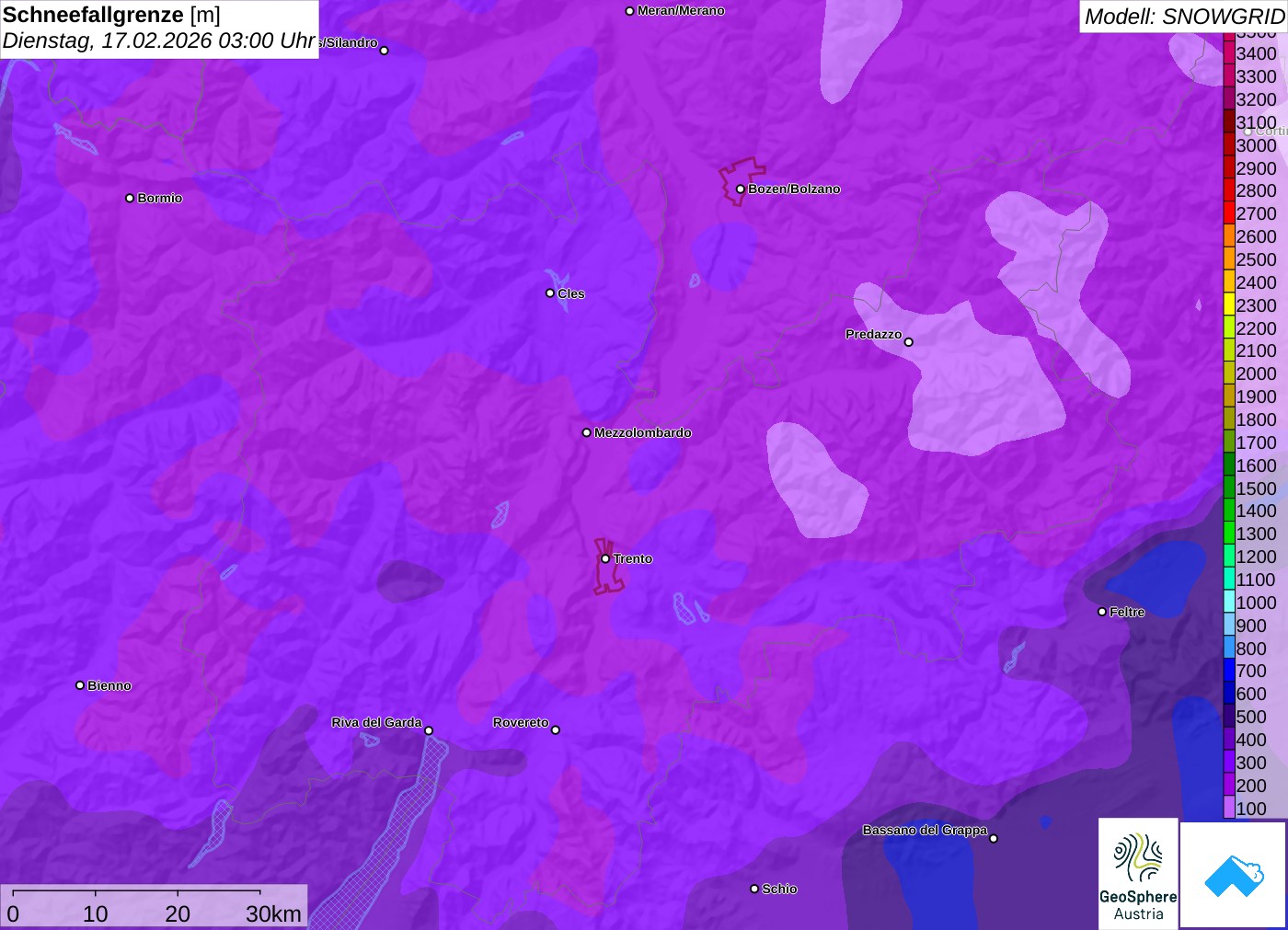Click the 3400 legend value
The height and width of the screenshot is (930, 1288).
[x=1256, y=53]
